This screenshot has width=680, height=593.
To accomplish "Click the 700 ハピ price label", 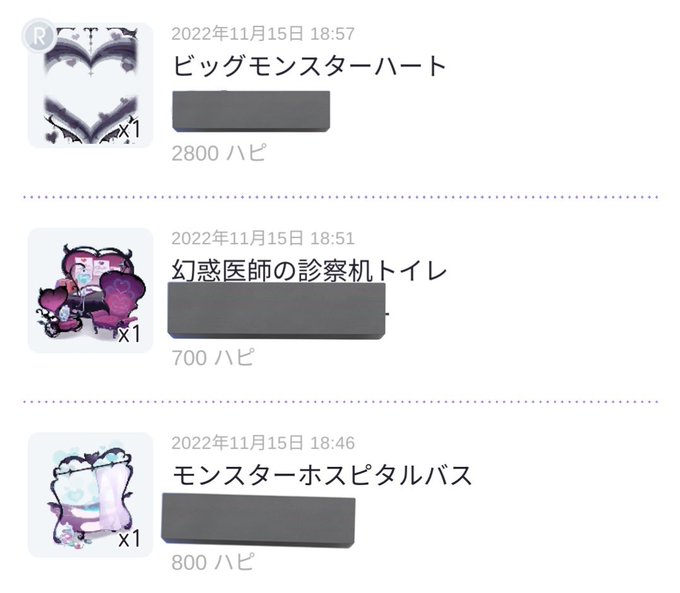I will (212, 358).
